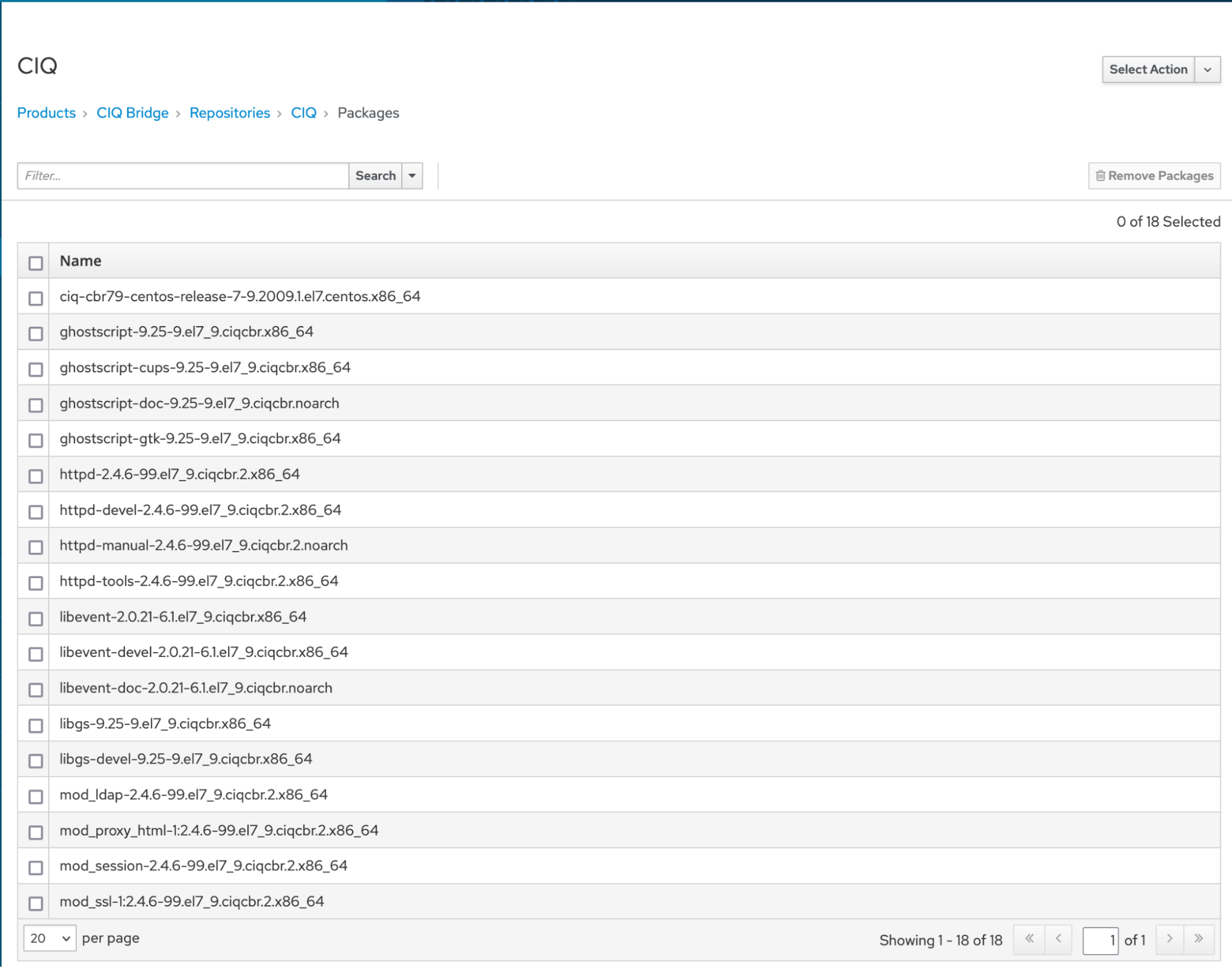Jump to last page arrow icon

click(x=1198, y=939)
